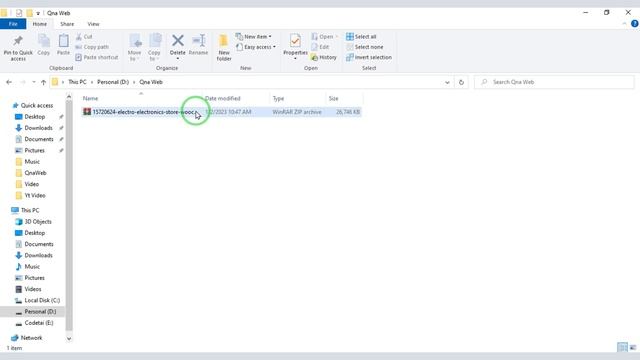Click the Edit command

point(320,47)
